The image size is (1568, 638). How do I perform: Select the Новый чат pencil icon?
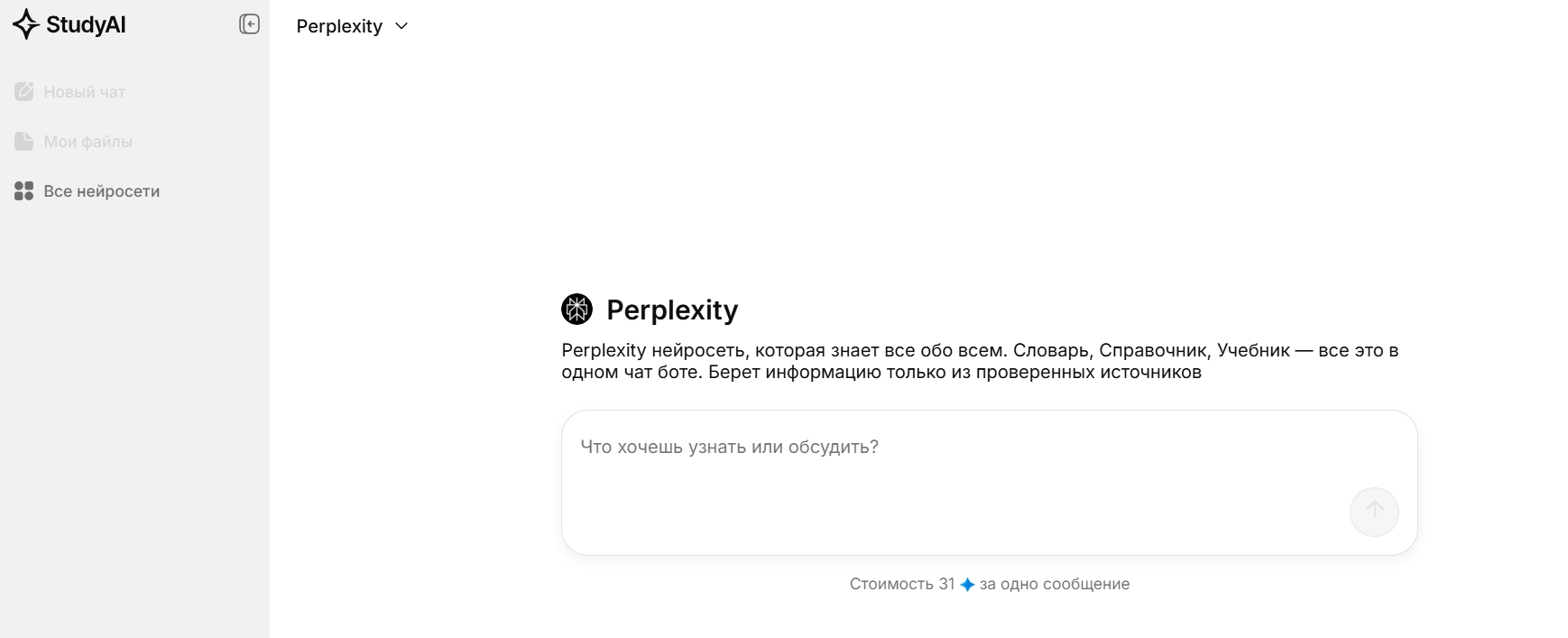(x=23, y=91)
